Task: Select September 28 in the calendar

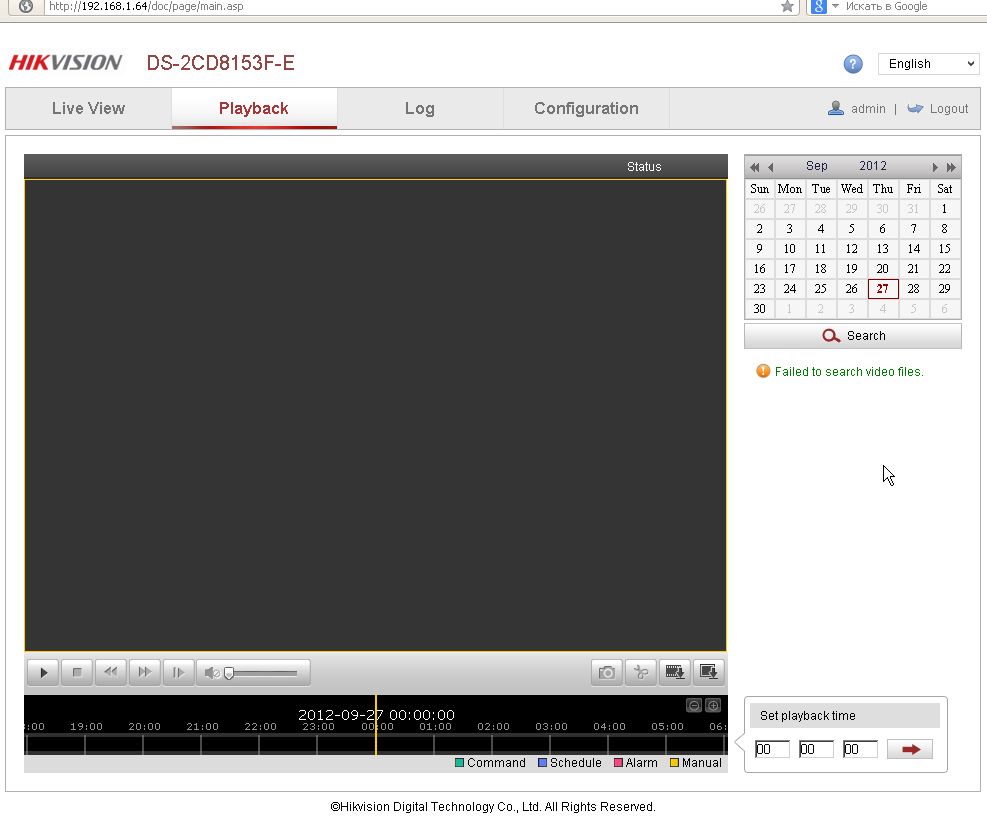Action: 913,289
